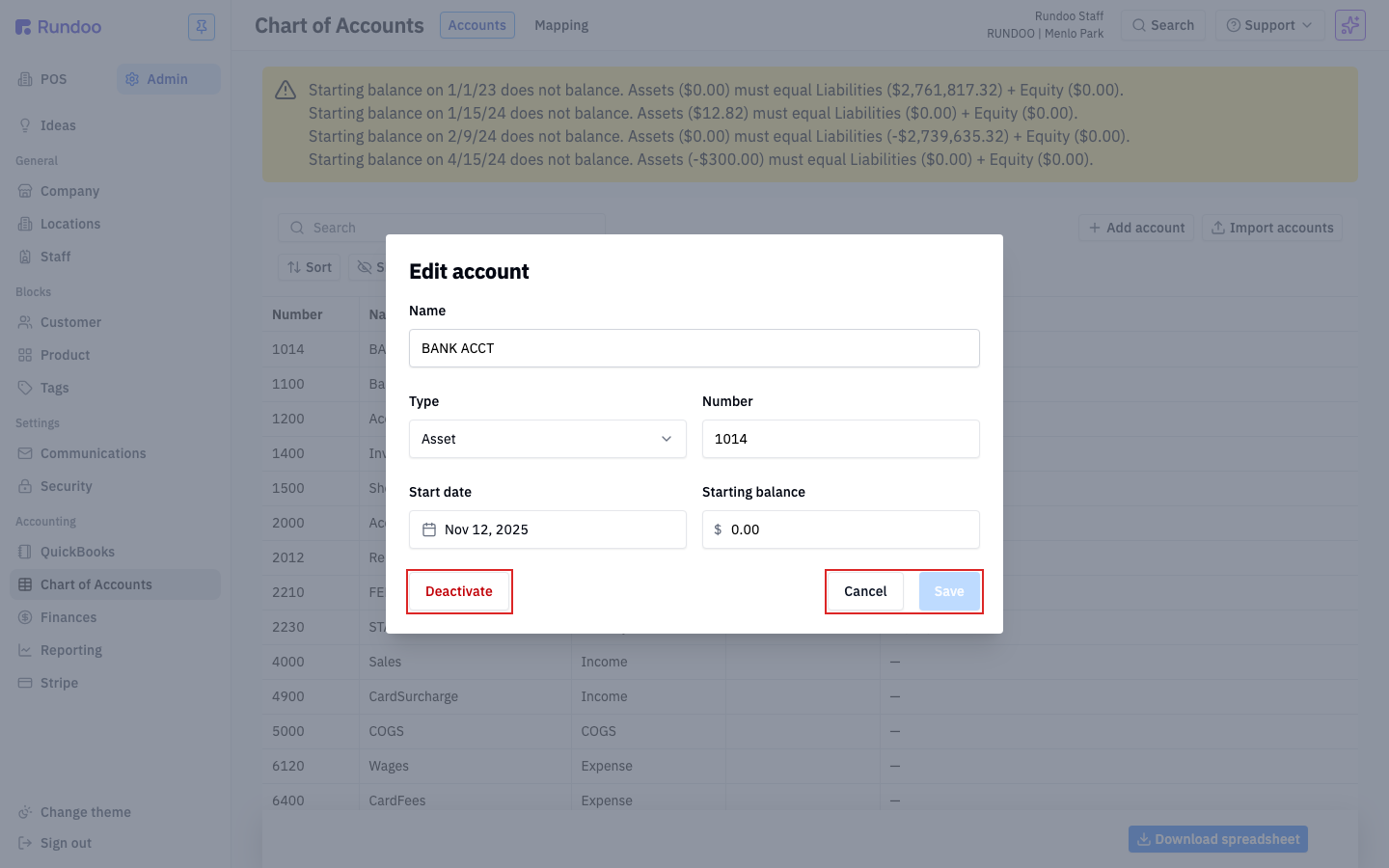Click the Number field showing 1014
The width and height of the screenshot is (1389, 868).
pyautogui.click(x=841, y=439)
